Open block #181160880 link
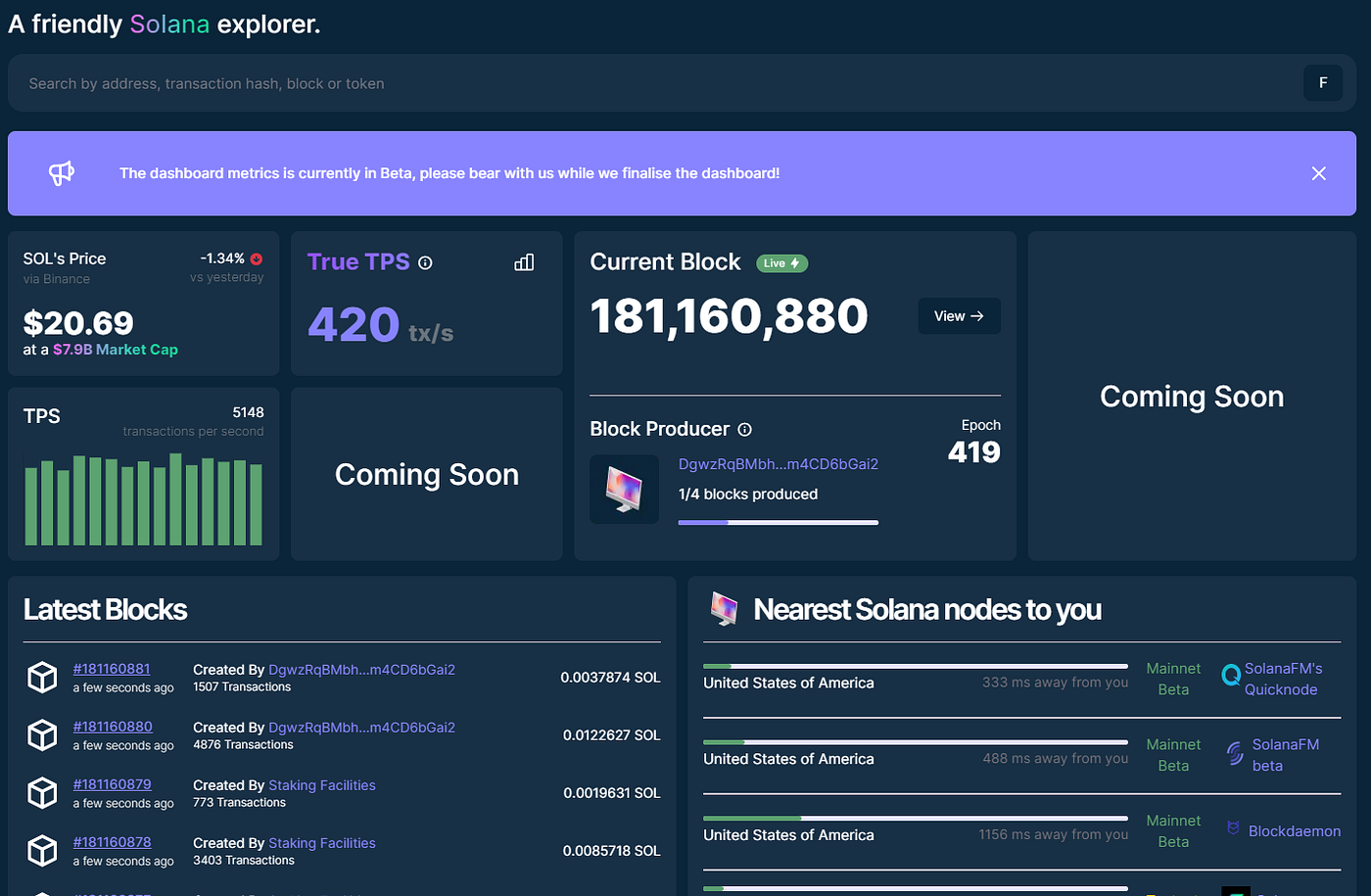The image size is (1371, 896). pos(112,727)
